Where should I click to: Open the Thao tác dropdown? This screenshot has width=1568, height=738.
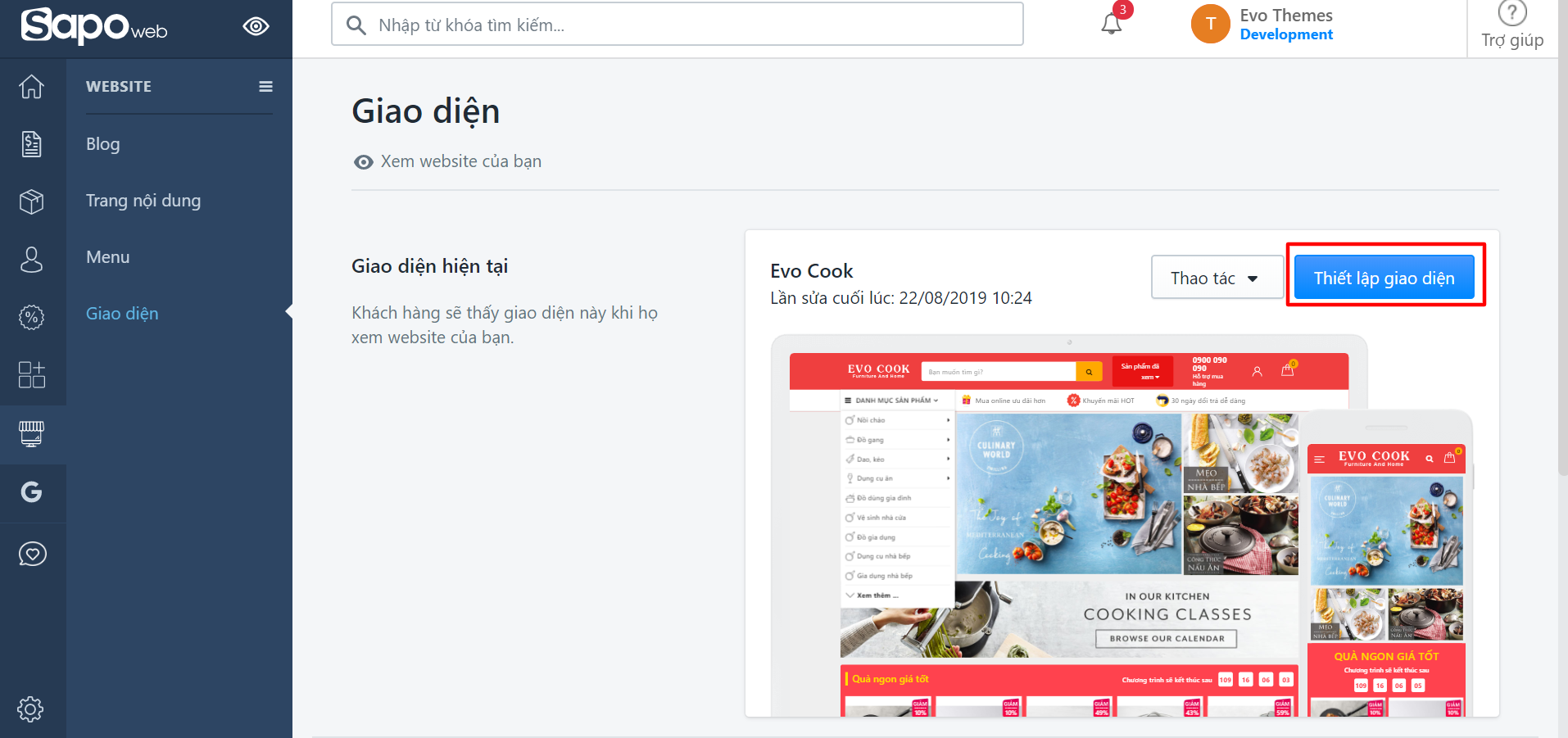tap(1217, 278)
